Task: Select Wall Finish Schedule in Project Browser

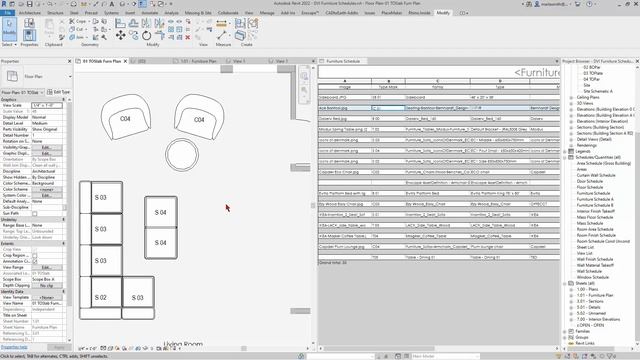Action: click(595, 259)
